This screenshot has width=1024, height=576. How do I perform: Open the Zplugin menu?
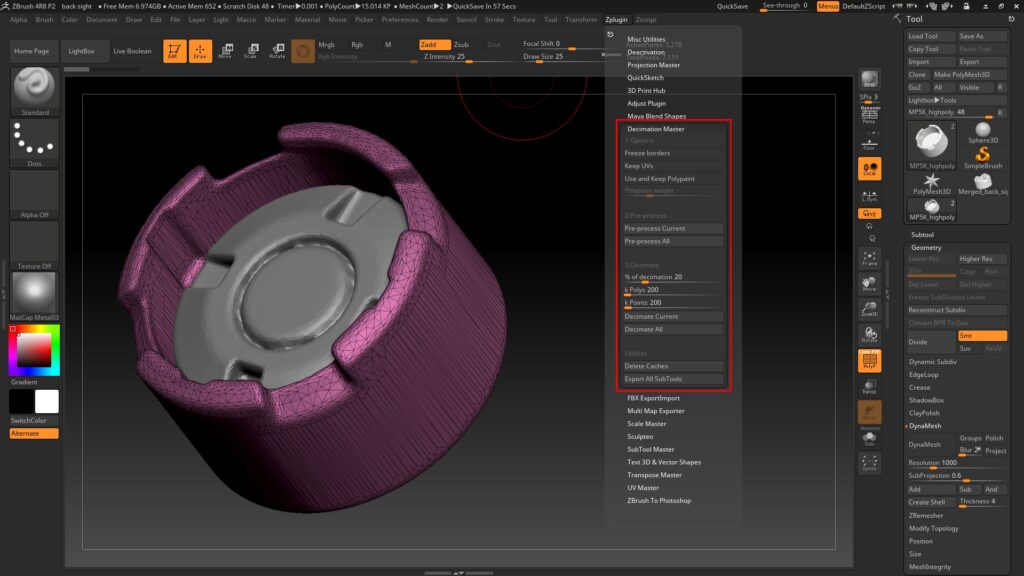[x=616, y=20]
